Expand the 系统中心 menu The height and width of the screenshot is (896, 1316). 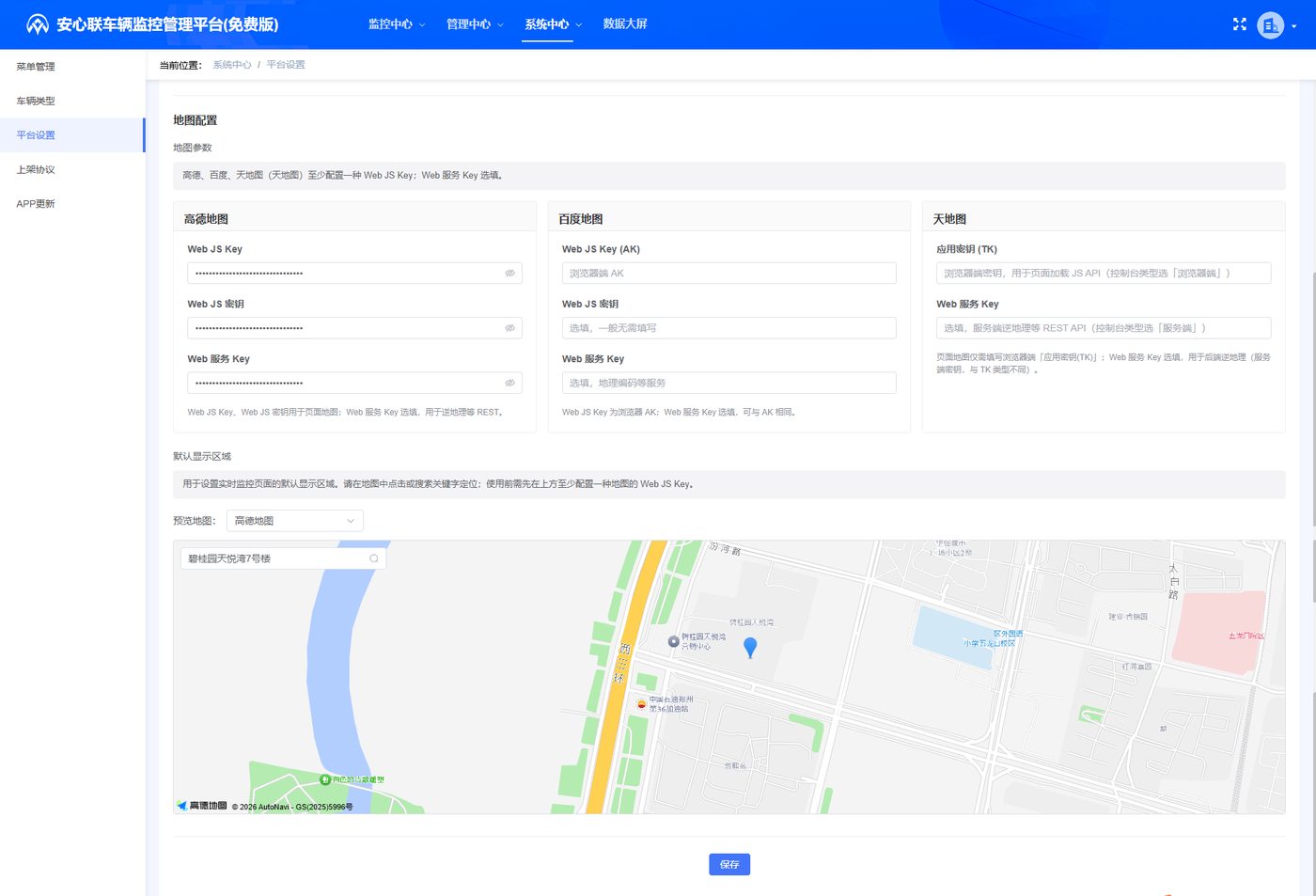(553, 24)
